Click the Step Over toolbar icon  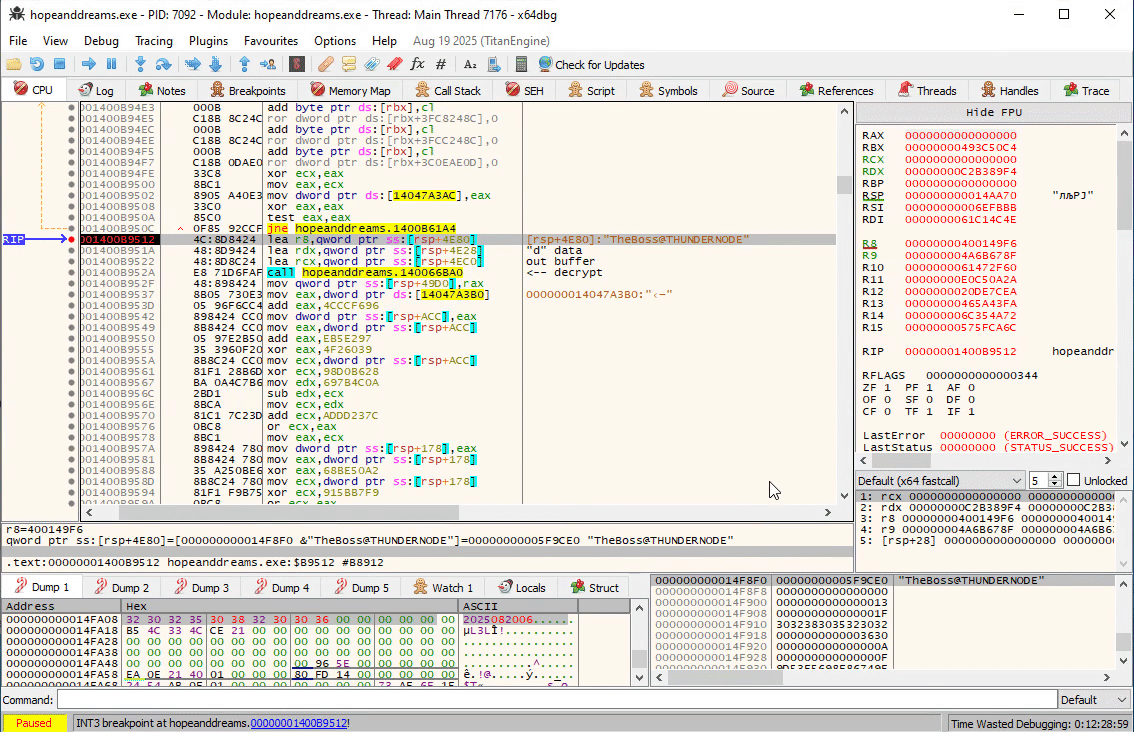point(163,64)
